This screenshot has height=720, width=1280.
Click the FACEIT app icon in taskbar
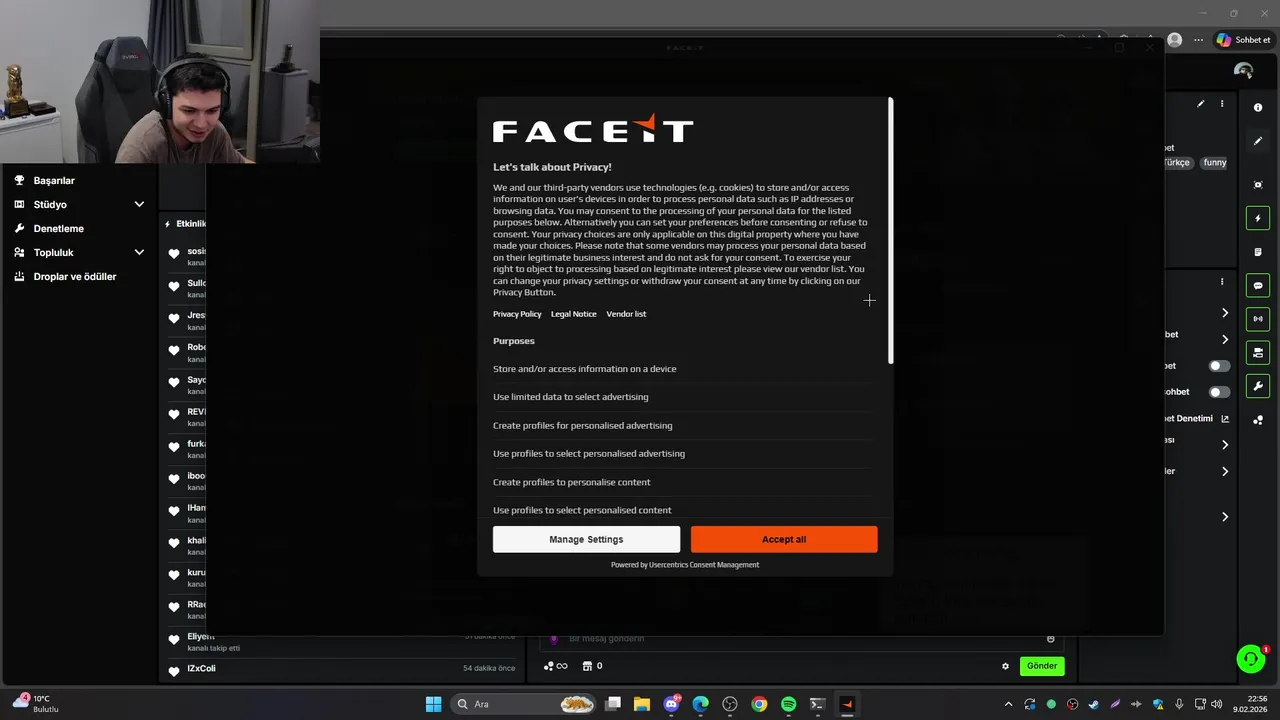[847, 704]
